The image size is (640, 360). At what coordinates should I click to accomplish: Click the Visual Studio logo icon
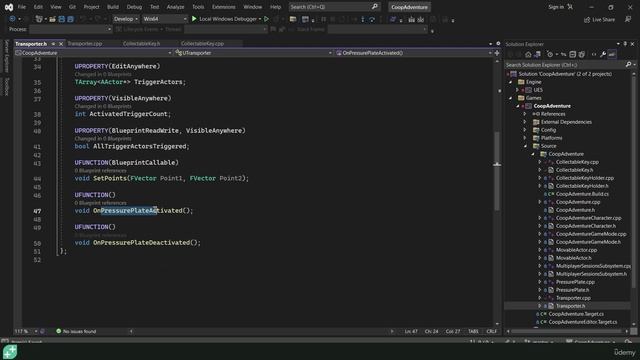tap(9, 7)
